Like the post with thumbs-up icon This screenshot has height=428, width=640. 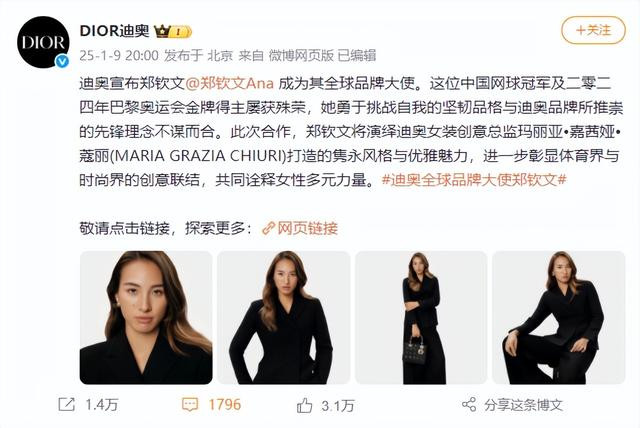pyautogui.click(x=304, y=405)
